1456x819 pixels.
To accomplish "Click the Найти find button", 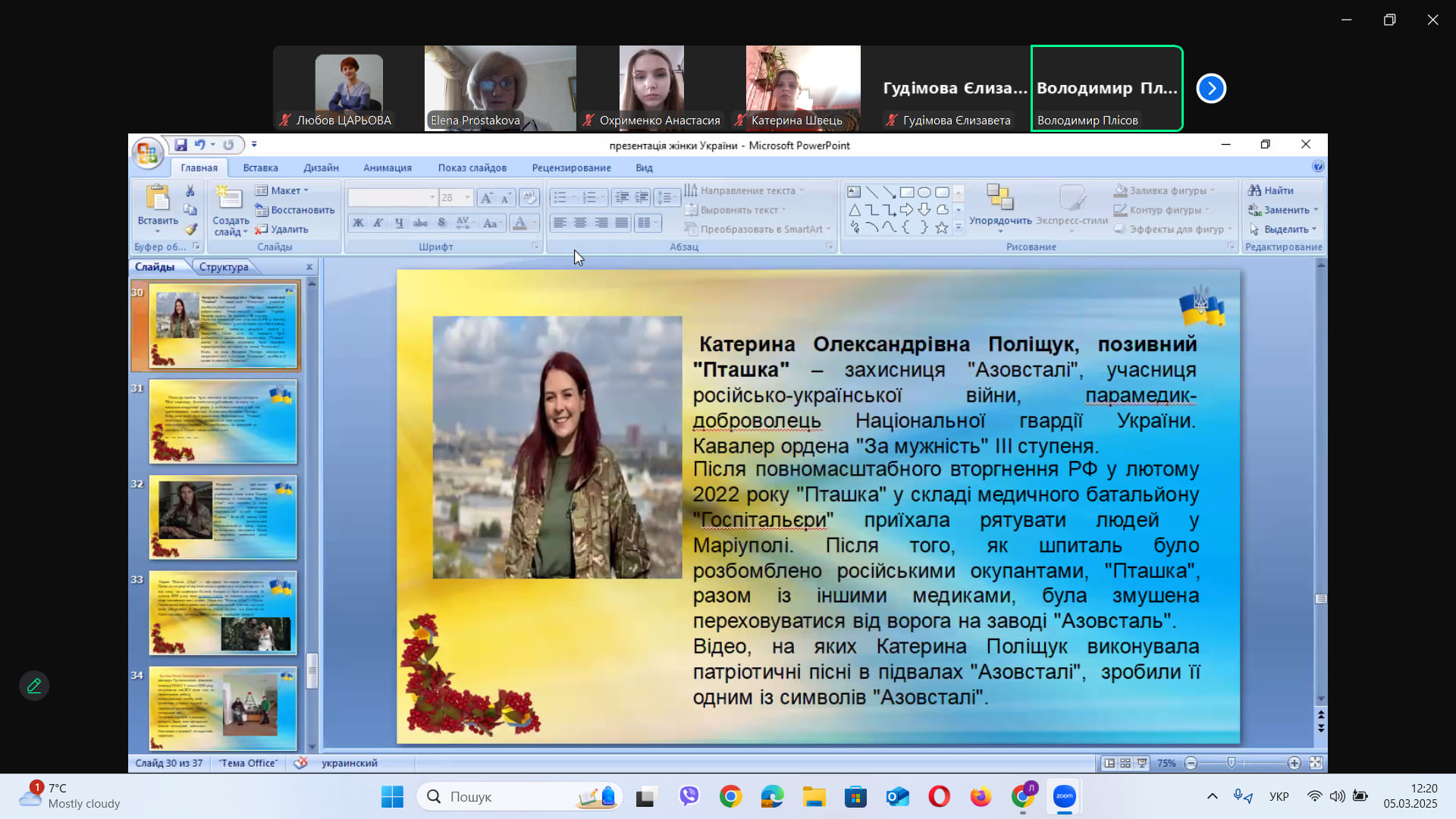I will 1272,190.
